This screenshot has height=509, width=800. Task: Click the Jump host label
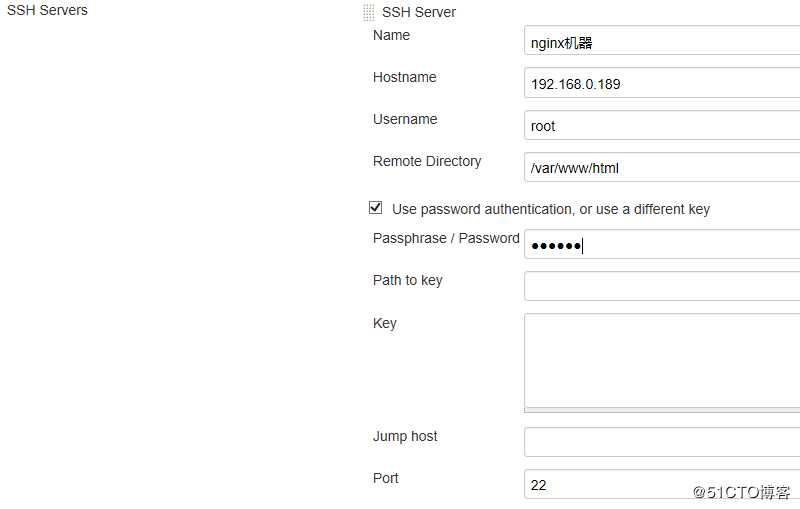click(405, 436)
